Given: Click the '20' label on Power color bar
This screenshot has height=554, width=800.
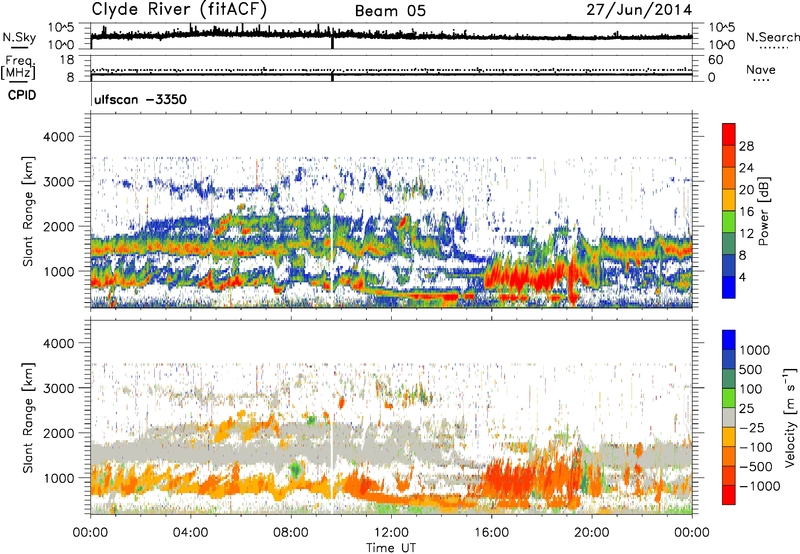Looking at the screenshot, I should 746,190.
